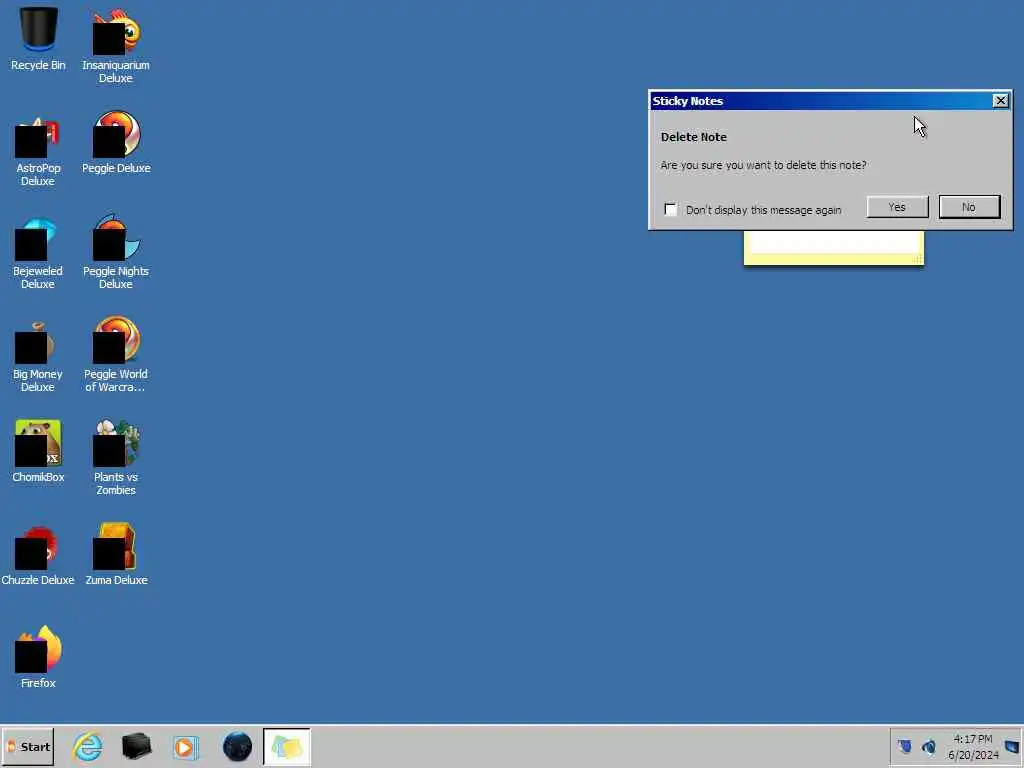This screenshot has height=768, width=1024.
Task: Open the Start menu
Action: [28, 746]
